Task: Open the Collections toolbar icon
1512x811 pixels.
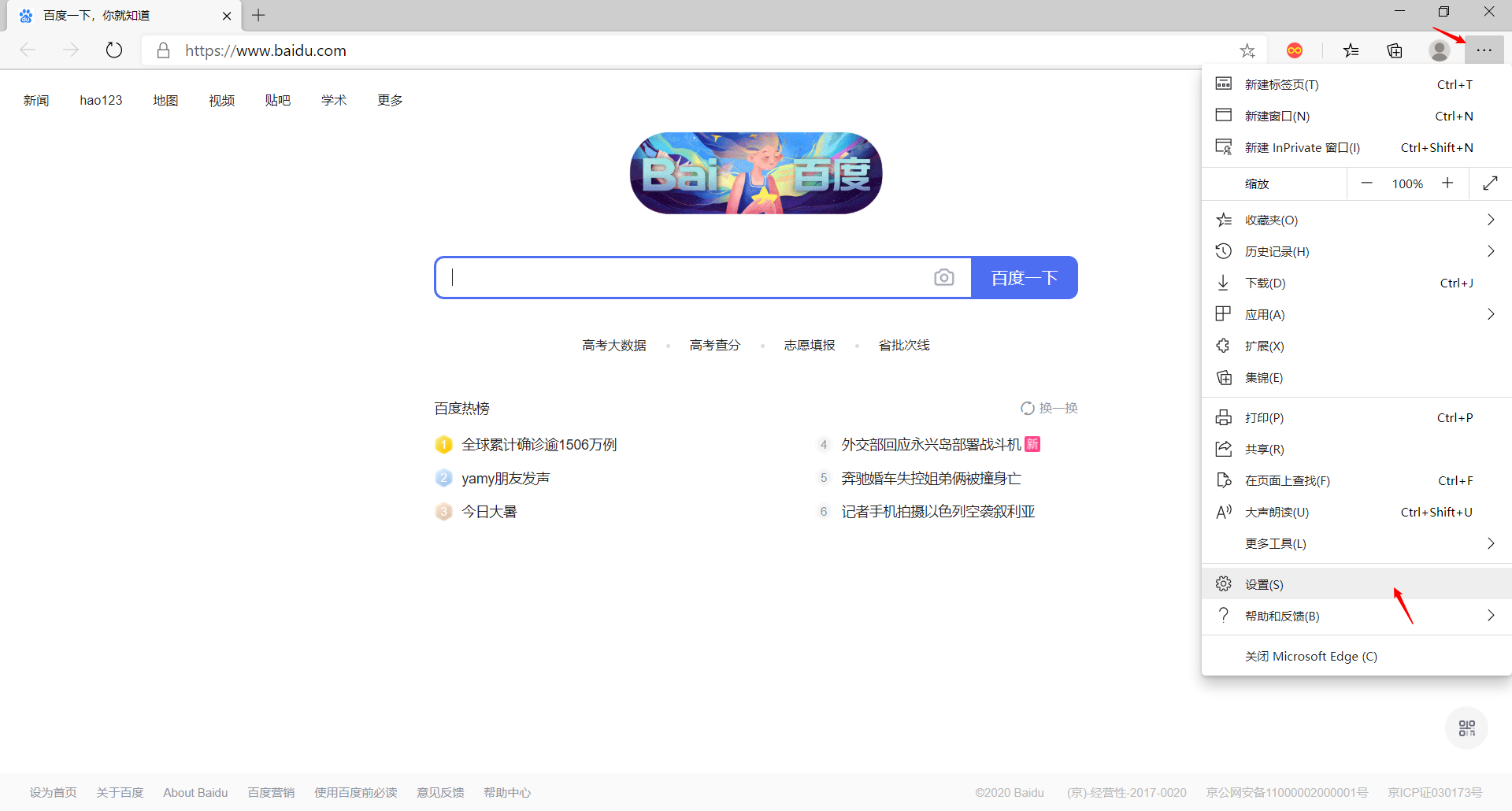Action: click(x=1395, y=50)
